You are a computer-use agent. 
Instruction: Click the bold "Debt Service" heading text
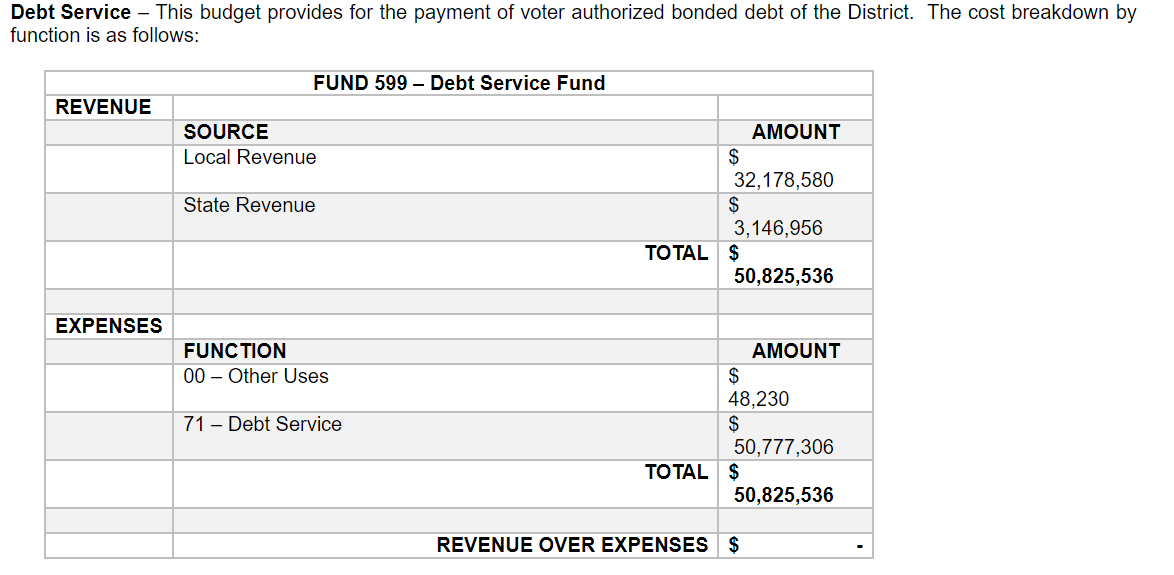[70, 13]
